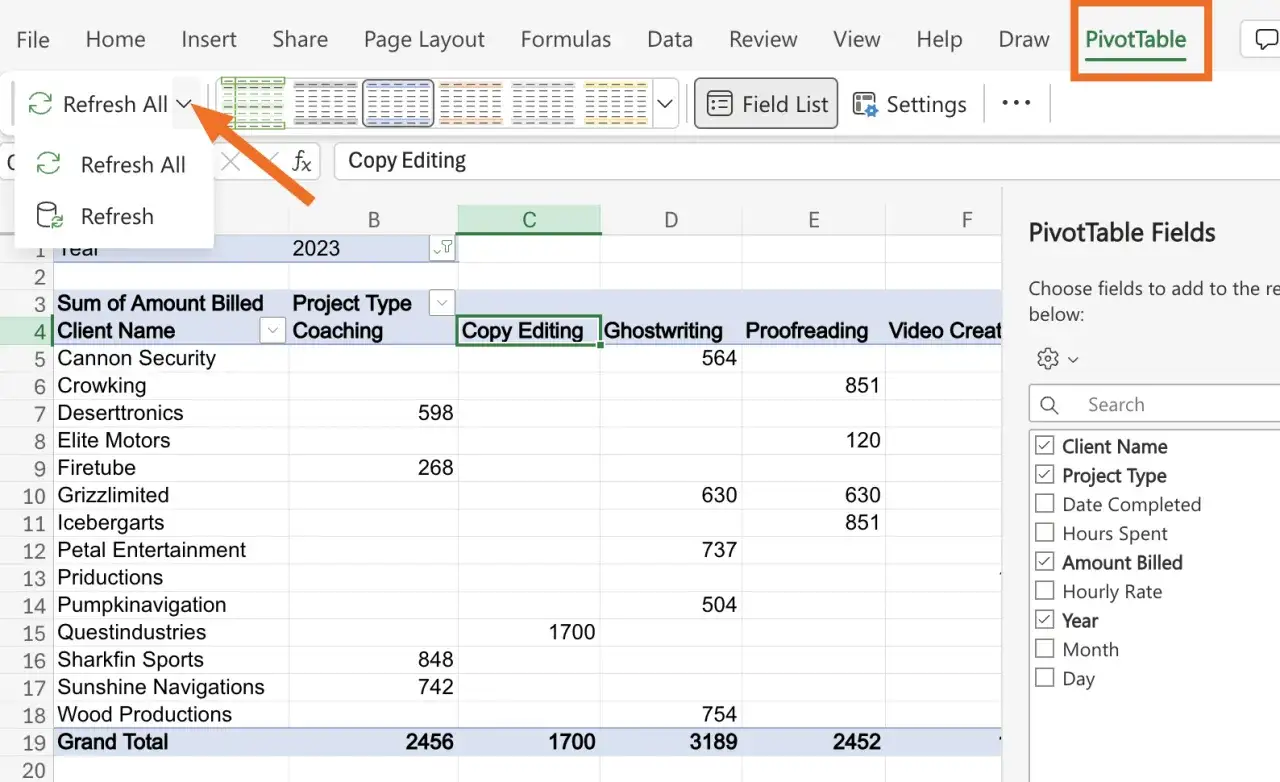Switch to the Formulas tab
This screenshot has height=782, width=1280.
tap(566, 40)
